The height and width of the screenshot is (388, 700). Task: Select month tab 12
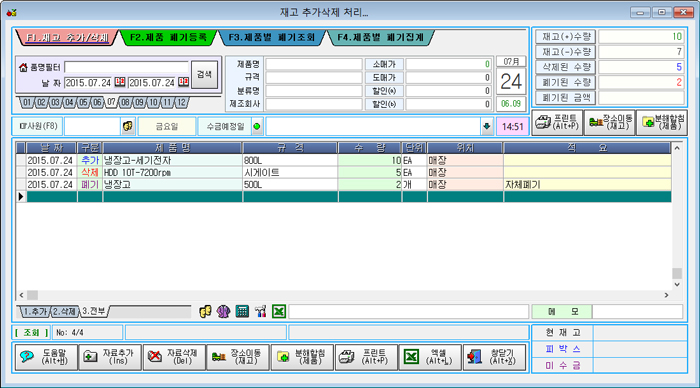pos(181,103)
